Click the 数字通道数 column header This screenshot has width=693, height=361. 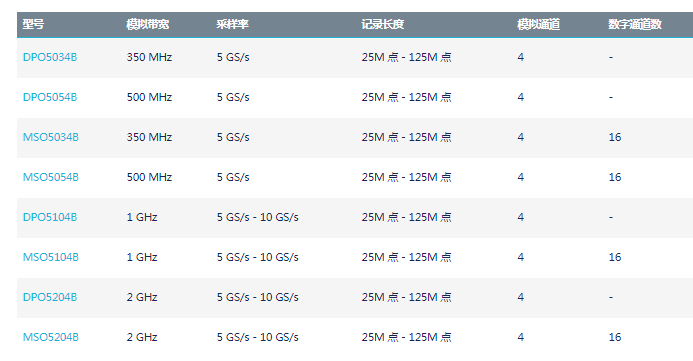pos(635,24)
